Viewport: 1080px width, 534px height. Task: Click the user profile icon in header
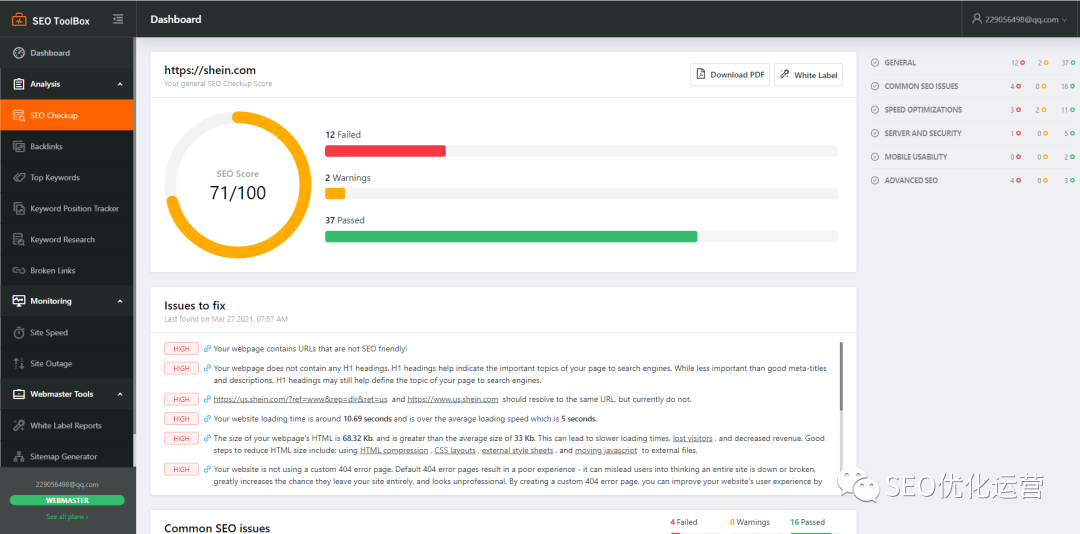point(976,19)
